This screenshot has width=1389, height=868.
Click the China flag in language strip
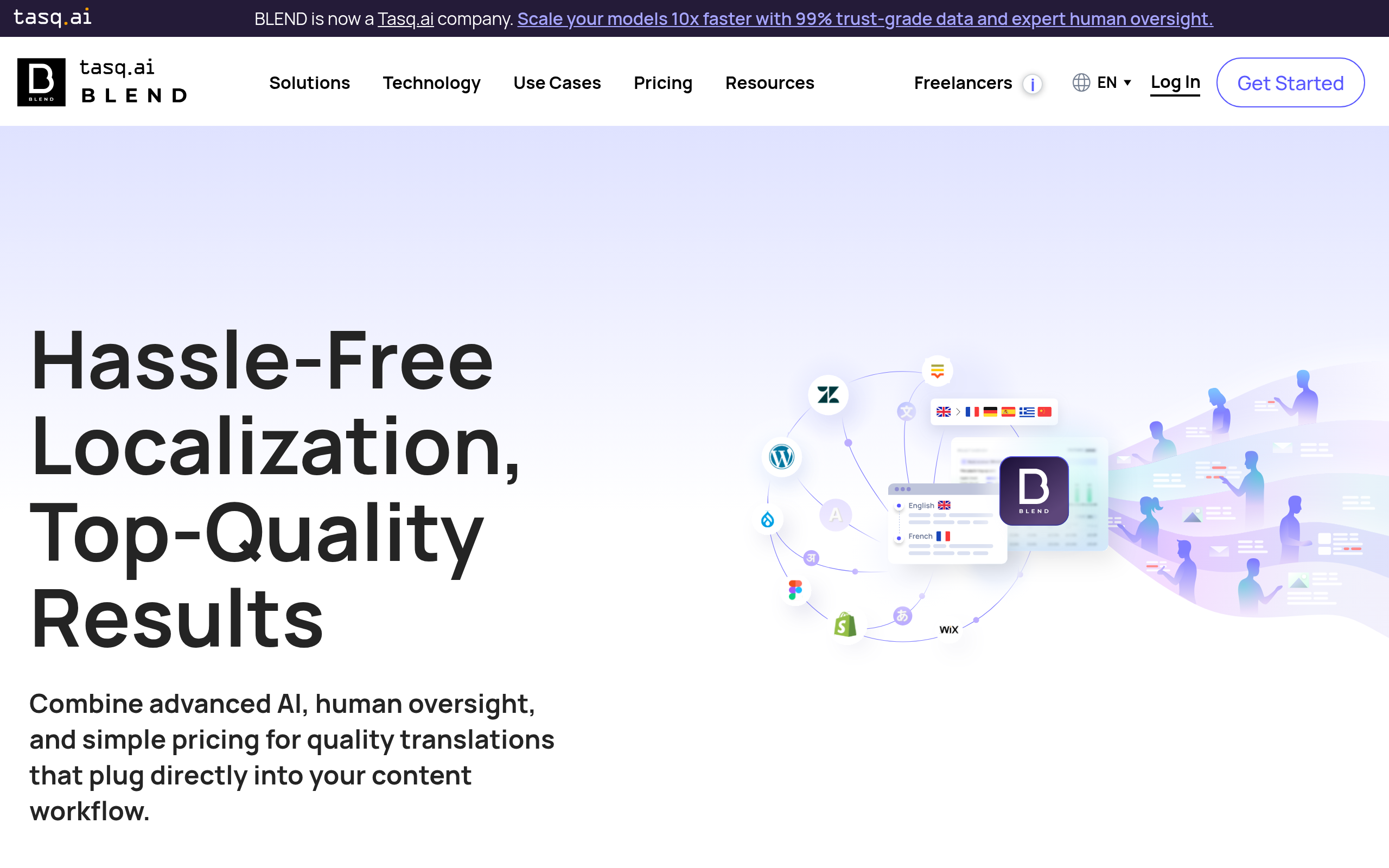point(1044,412)
